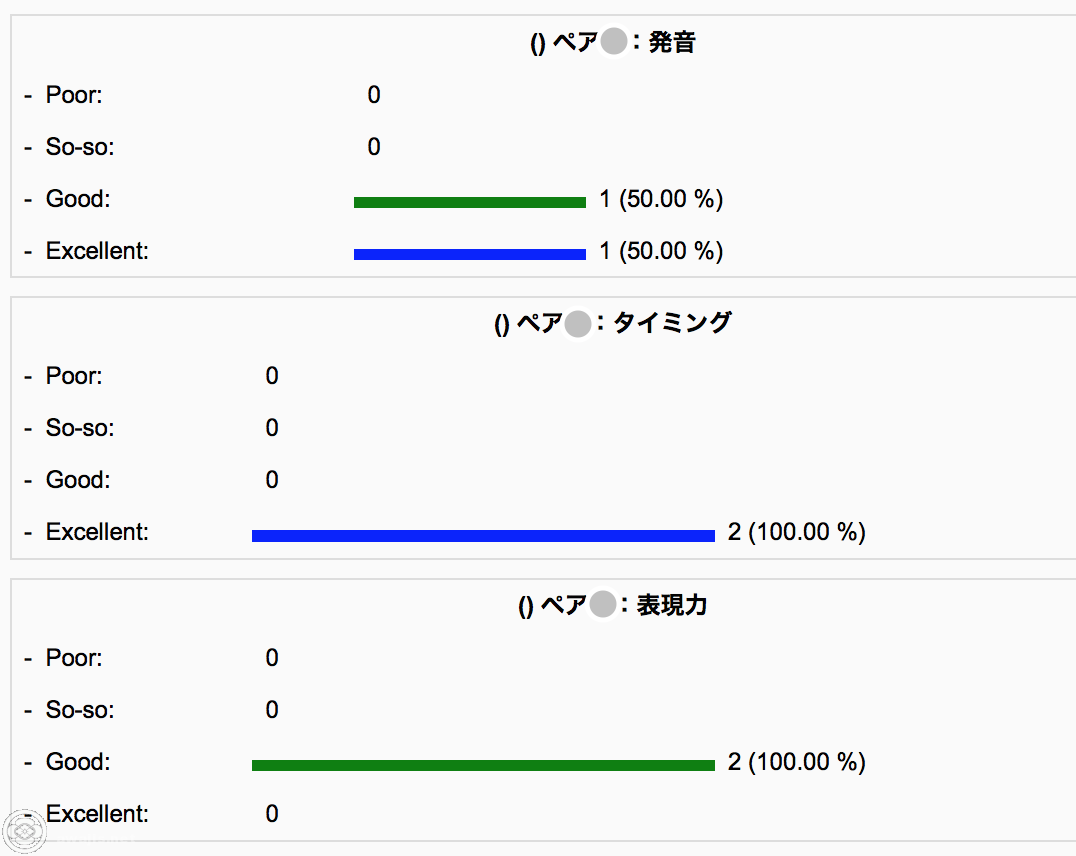Click the 2 (100.00 %) value in 表現力
This screenshot has width=1076, height=856.
click(x=797, y=762)
